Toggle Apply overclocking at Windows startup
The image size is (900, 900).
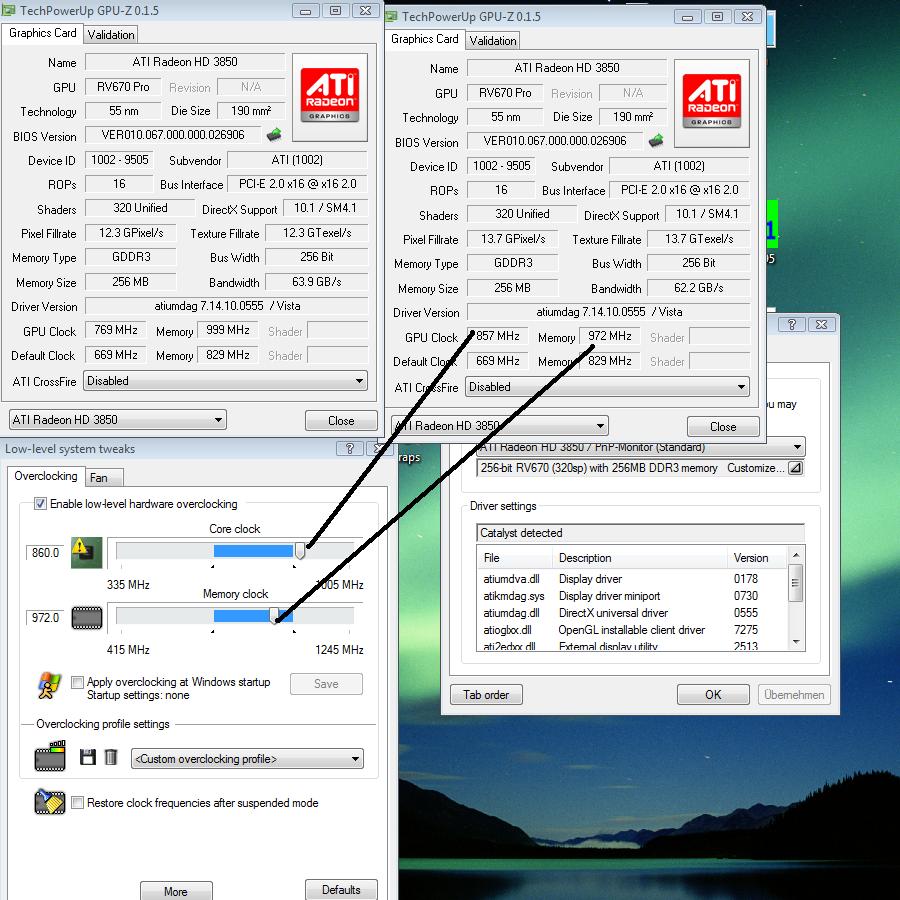pos(77,682)
